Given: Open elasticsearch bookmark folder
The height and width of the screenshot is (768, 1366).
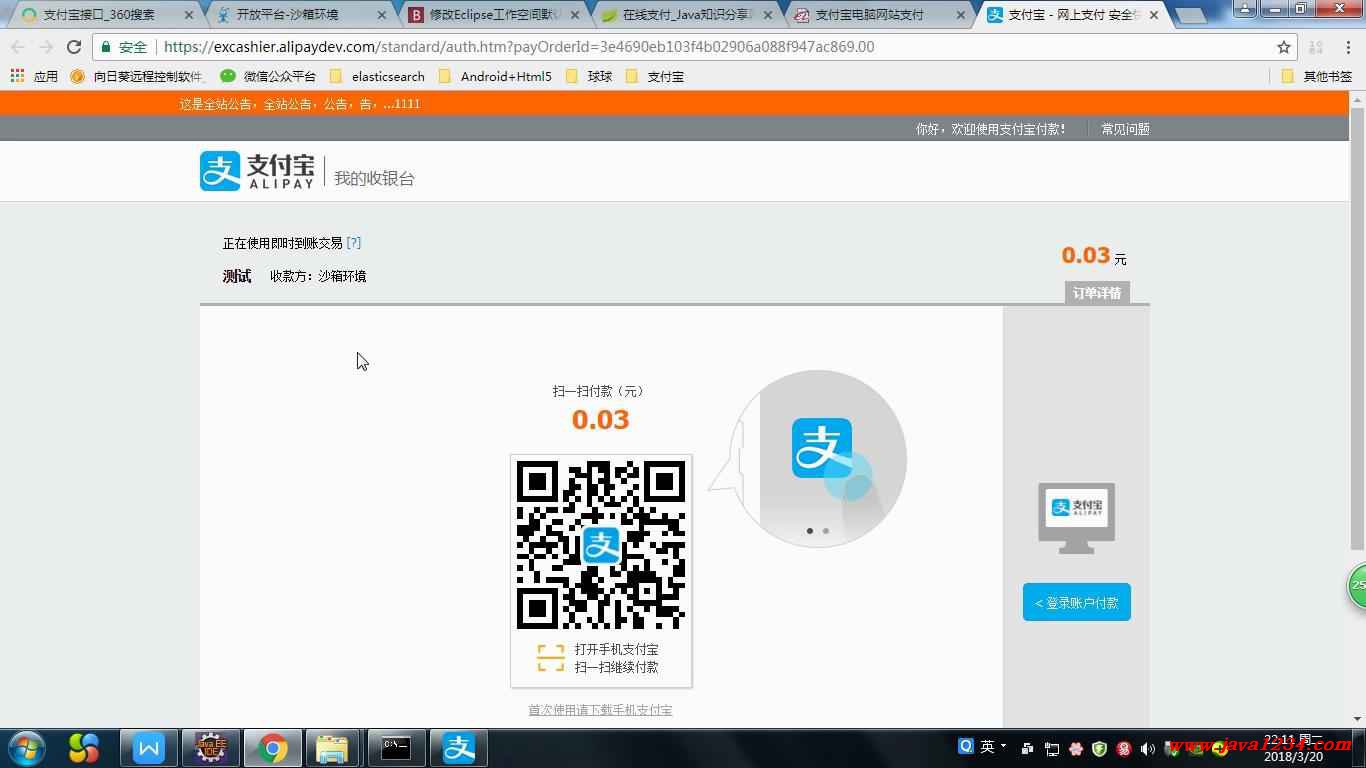Looking at the screenshot, I should 377,76.
